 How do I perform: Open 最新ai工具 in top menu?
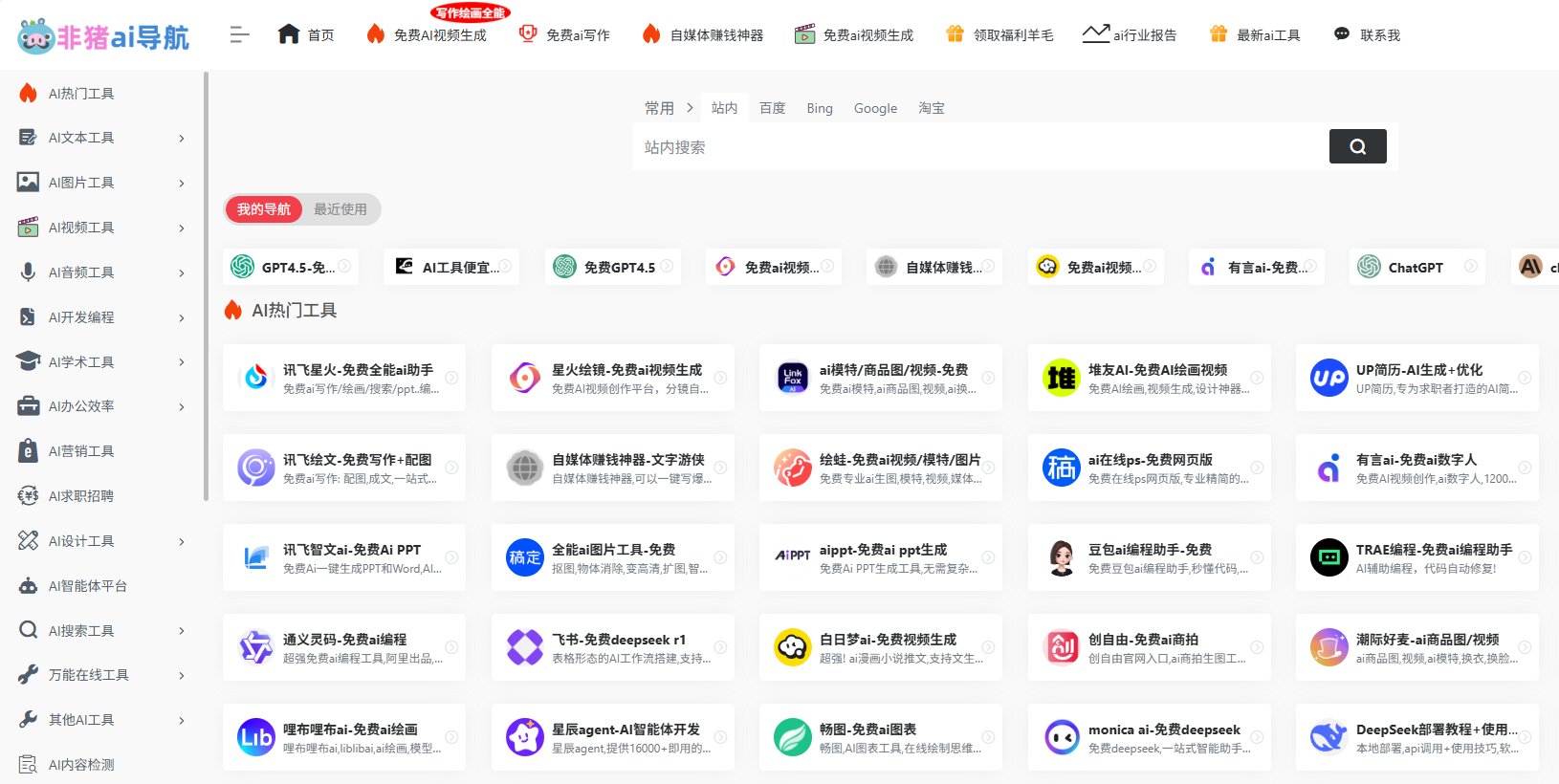[x=1255, y=34]
